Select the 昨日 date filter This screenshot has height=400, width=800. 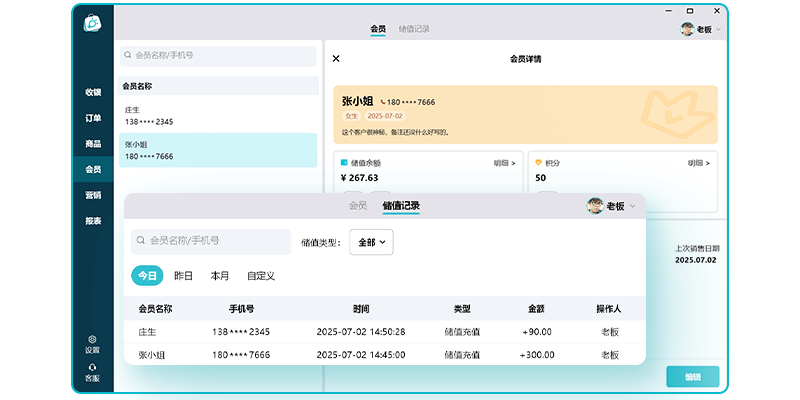[184, 275]
